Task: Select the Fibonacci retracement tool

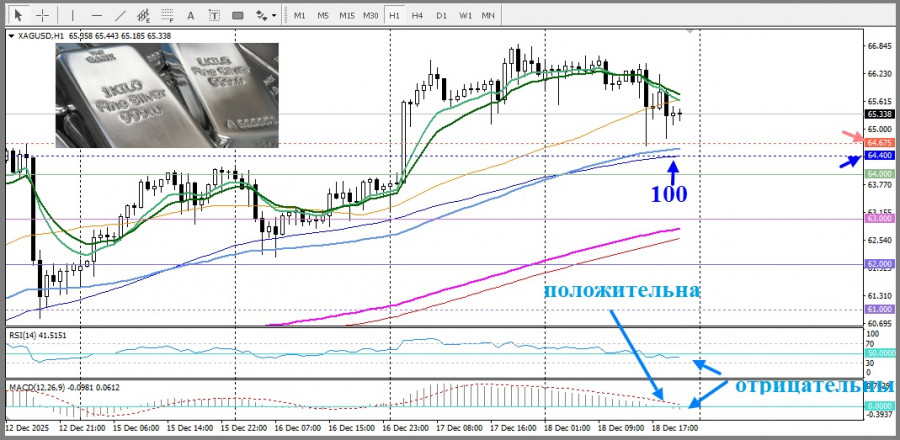Action: pyautogui.click(x=168, y=15)
